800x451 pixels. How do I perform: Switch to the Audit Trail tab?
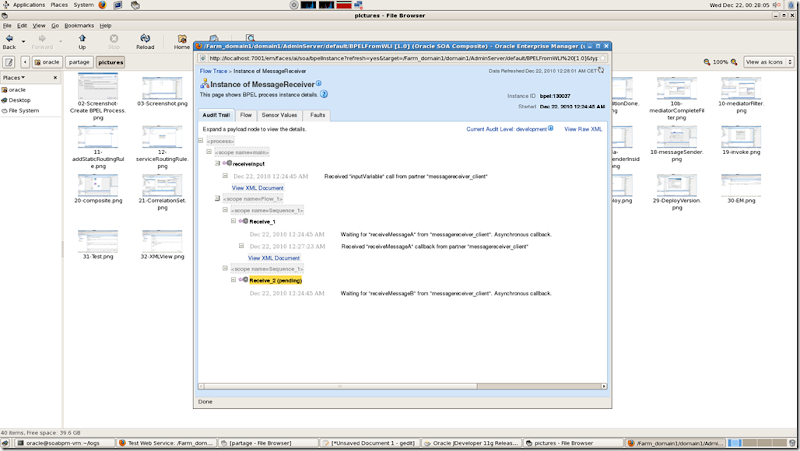pos(216,115)
